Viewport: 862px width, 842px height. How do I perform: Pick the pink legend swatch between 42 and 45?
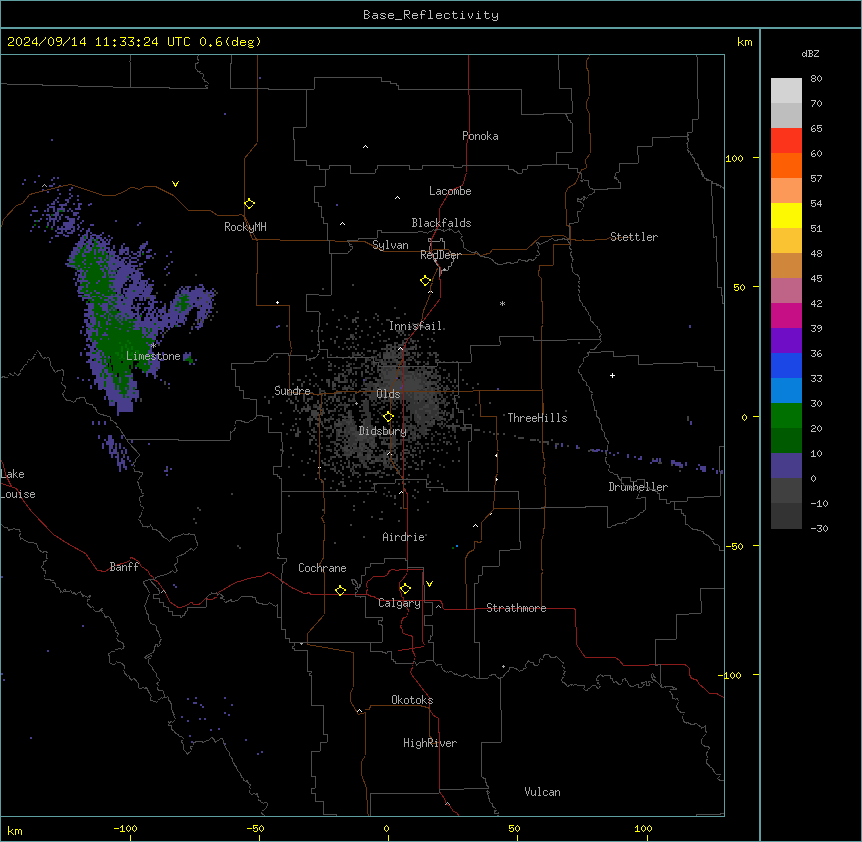point(786,291)
